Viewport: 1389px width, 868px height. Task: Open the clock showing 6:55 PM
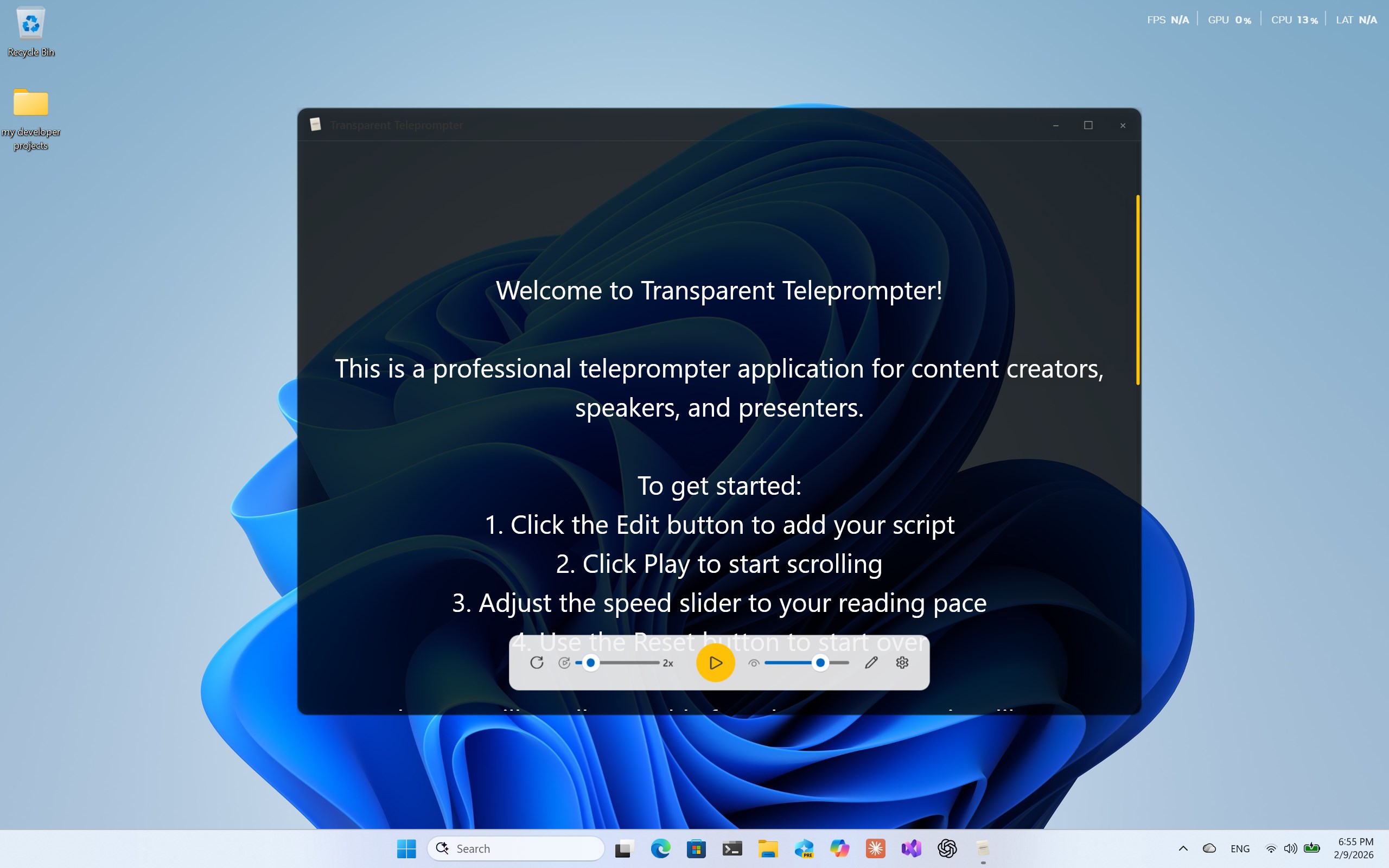click(1355, 848)
